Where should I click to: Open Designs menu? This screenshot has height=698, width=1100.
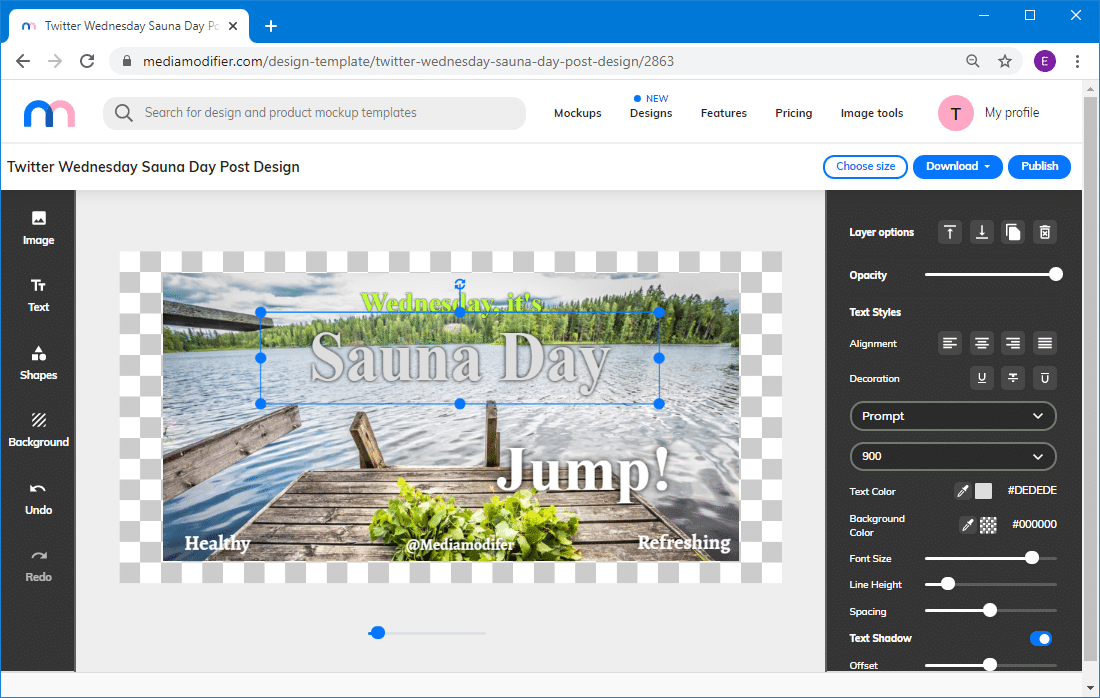[651, 113]
